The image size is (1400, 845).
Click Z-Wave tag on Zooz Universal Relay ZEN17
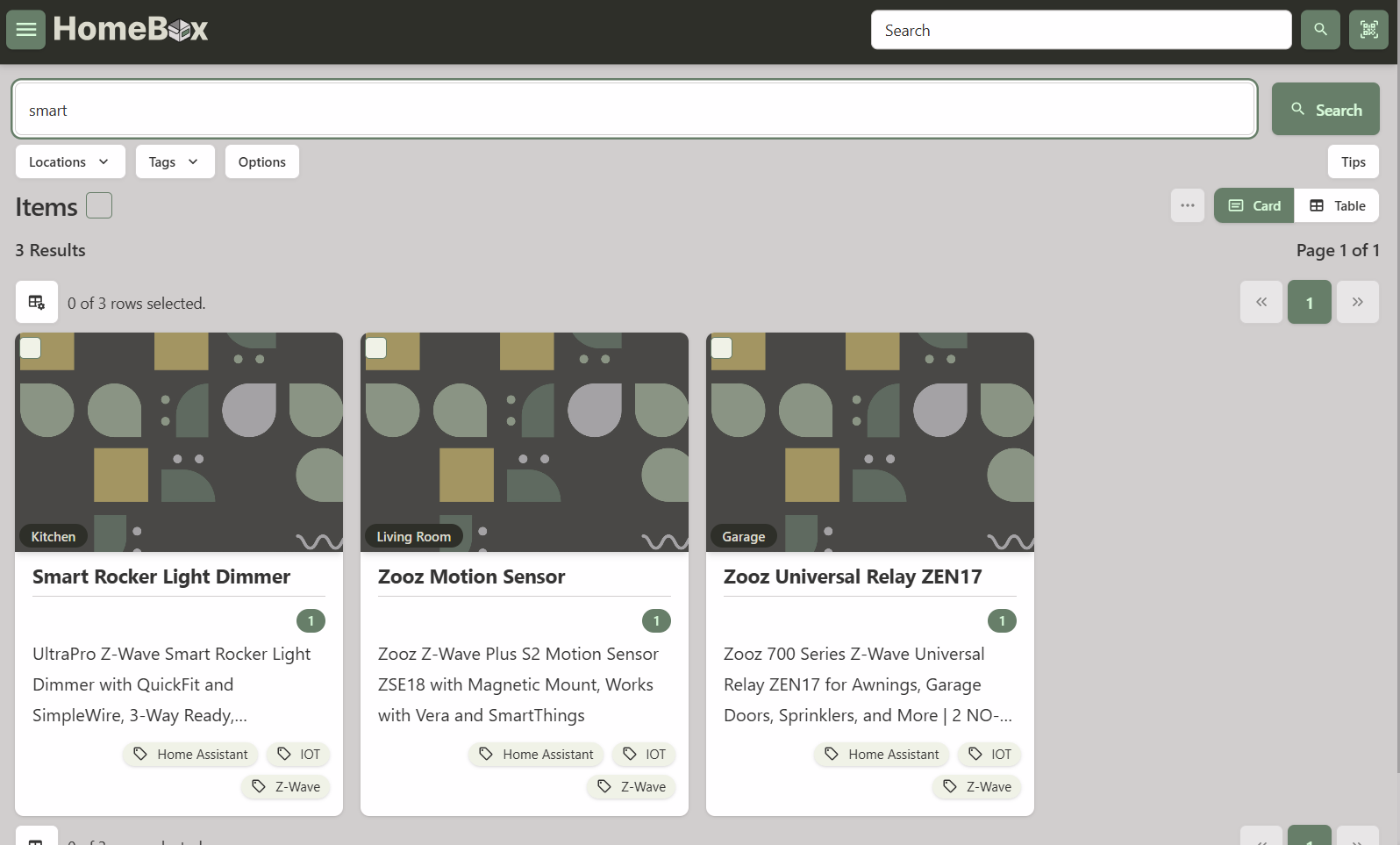click(x=977, y=786)
